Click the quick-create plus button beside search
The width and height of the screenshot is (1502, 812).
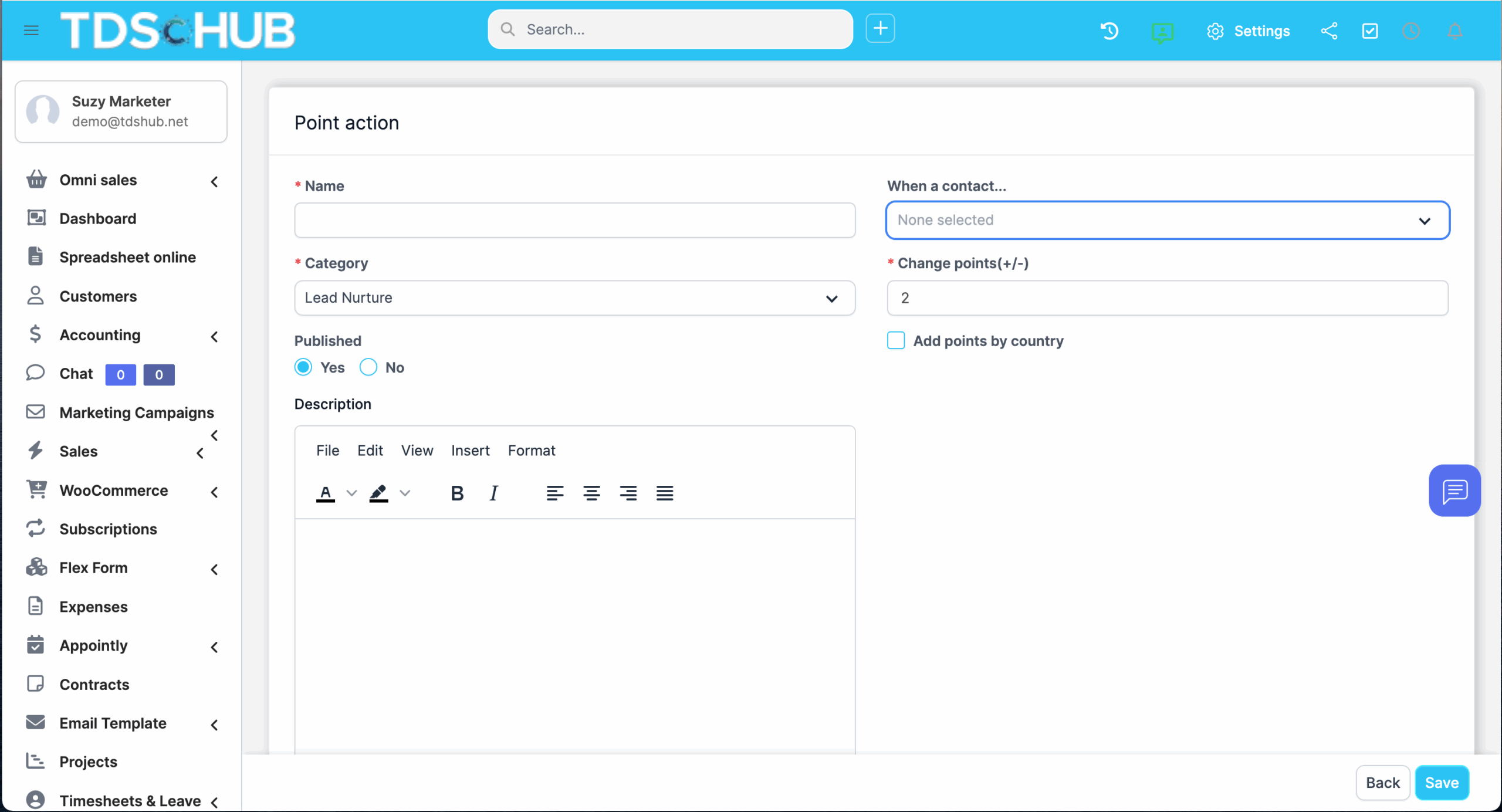880,29
